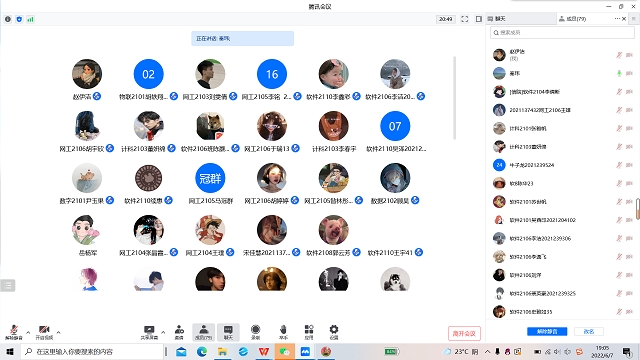
Task: Toggle unmute with the microphone button
Action: [x=14, y=332]
